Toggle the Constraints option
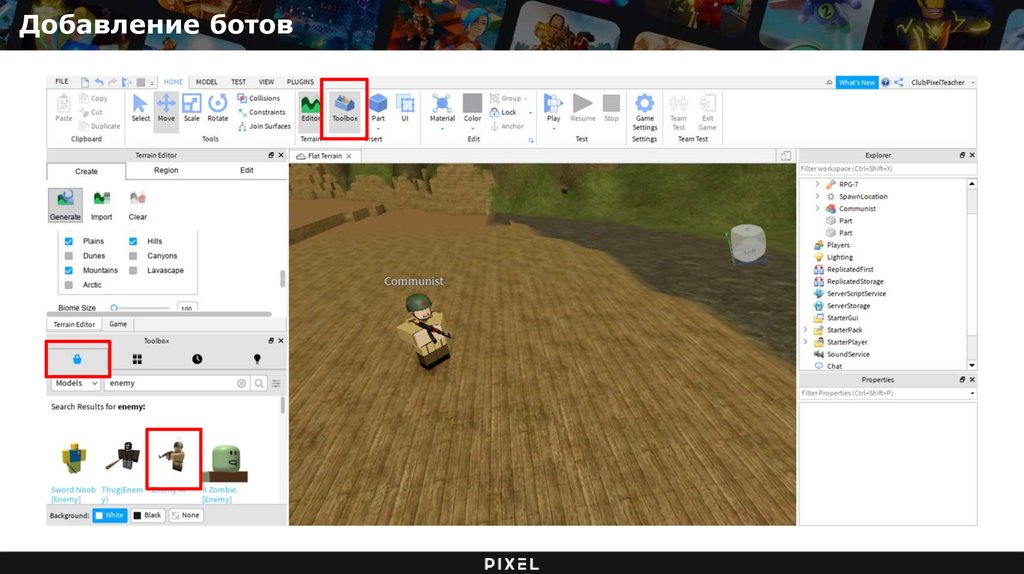 pyautogui.click(x=261, y=112)
